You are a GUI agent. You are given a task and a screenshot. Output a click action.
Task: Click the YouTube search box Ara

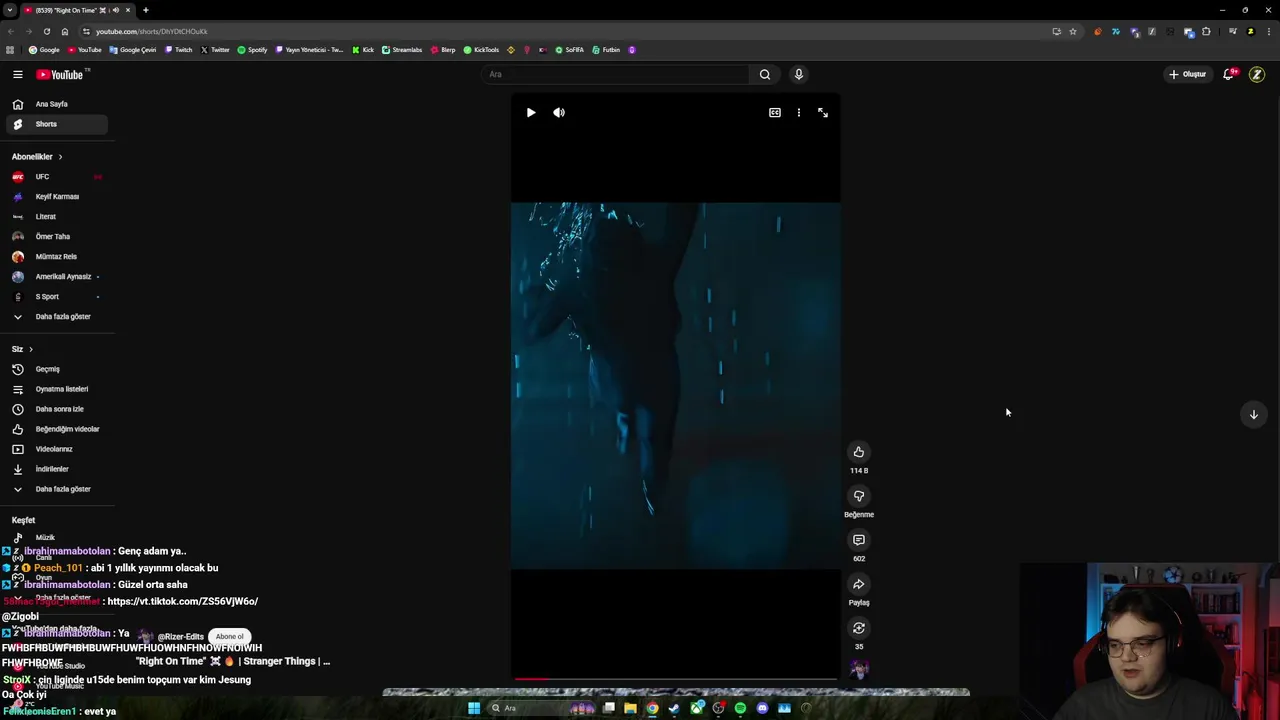(615, 74)
